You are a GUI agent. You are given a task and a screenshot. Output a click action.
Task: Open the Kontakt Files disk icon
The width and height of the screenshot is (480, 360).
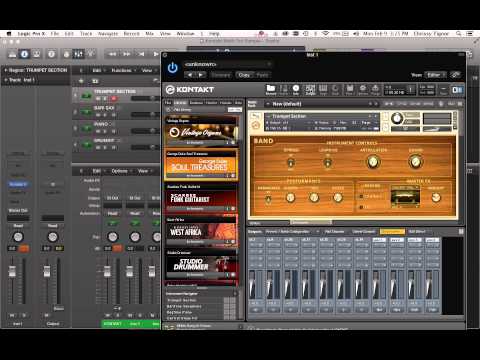349,89
